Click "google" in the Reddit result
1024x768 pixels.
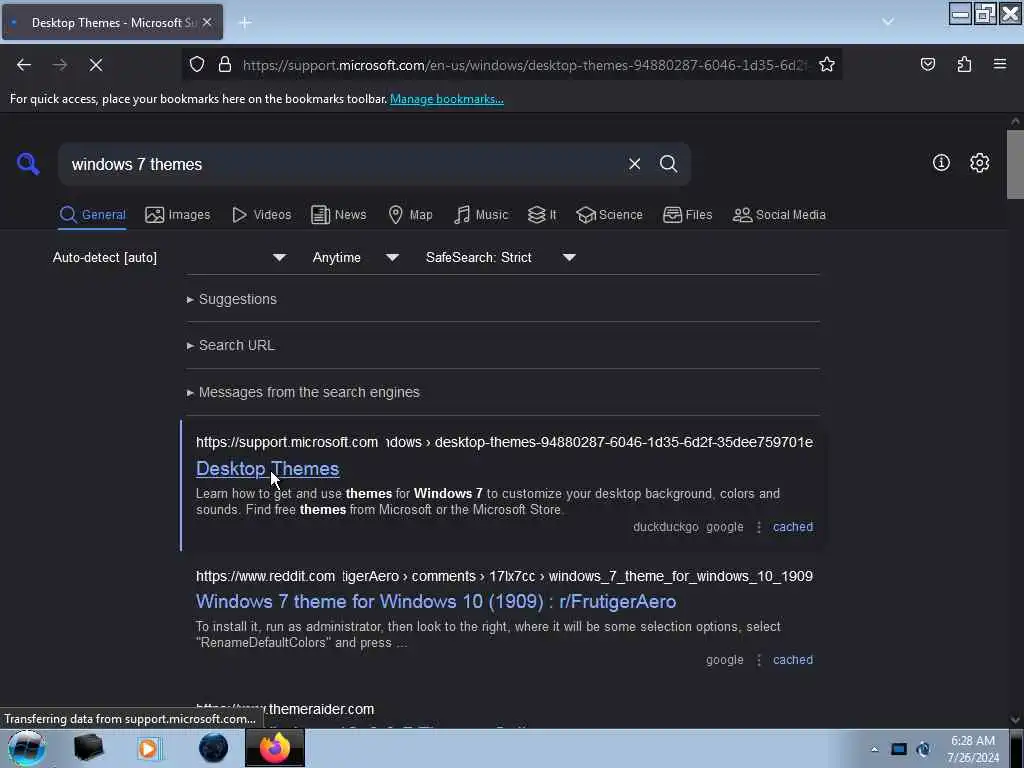pos(724,660)
